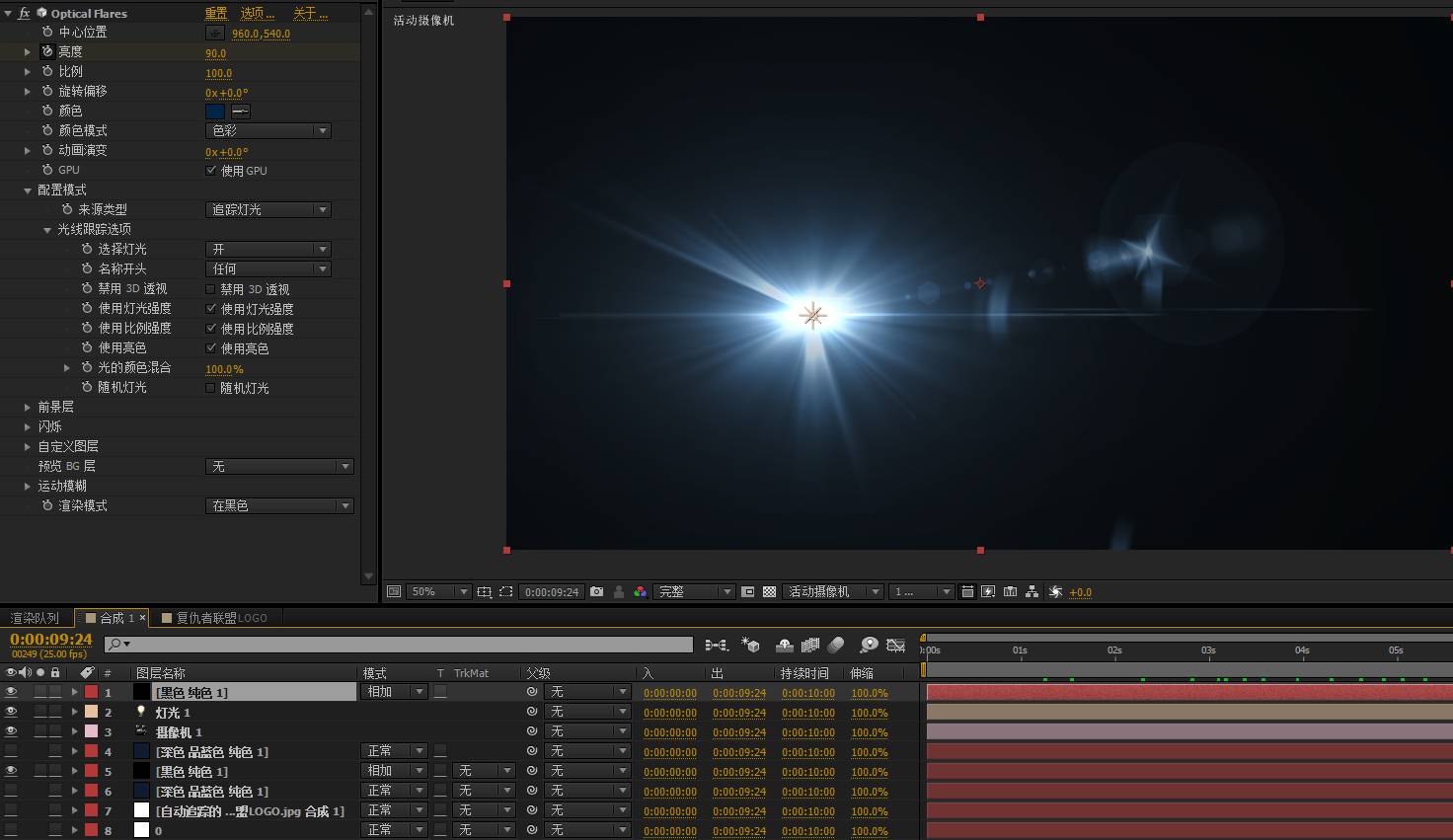Toggle the 旋转偏移 stopwatch icon
Screen dimensions: 1453x840
click(47, 91)
